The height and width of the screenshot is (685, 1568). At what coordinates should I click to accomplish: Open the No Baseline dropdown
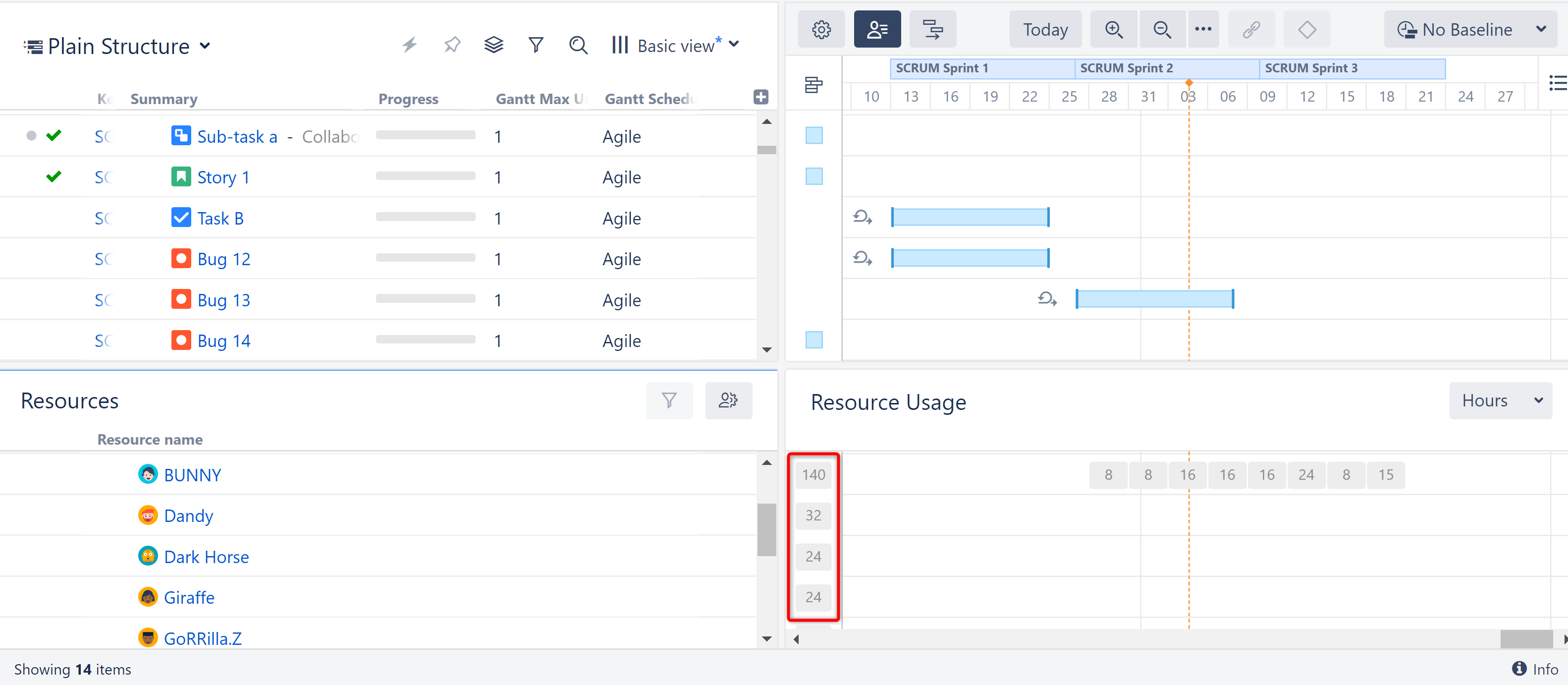tap(1470, 29)
